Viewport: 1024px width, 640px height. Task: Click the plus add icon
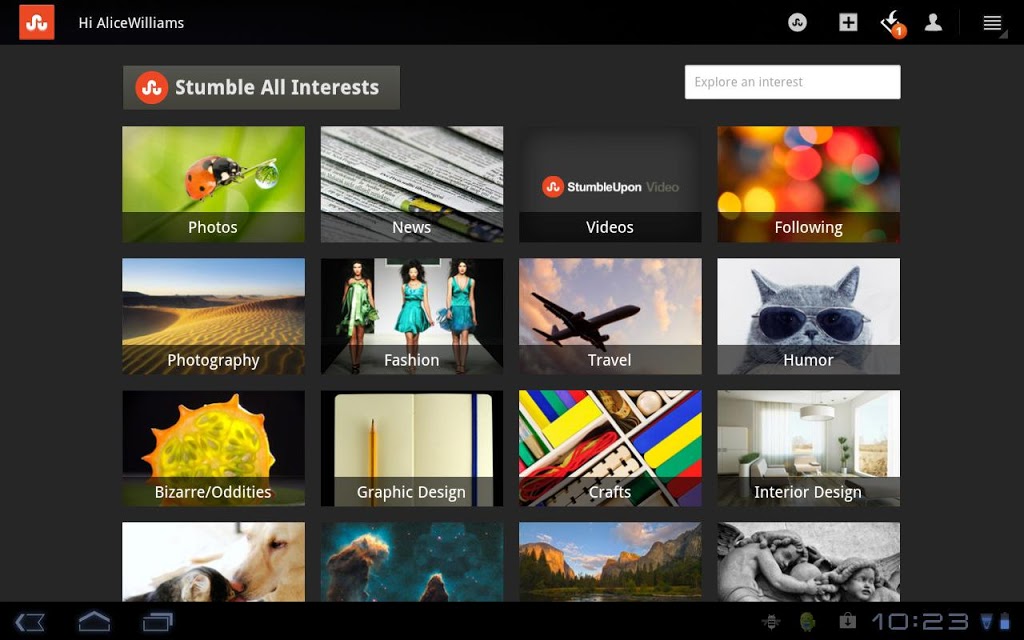point(848,23)
